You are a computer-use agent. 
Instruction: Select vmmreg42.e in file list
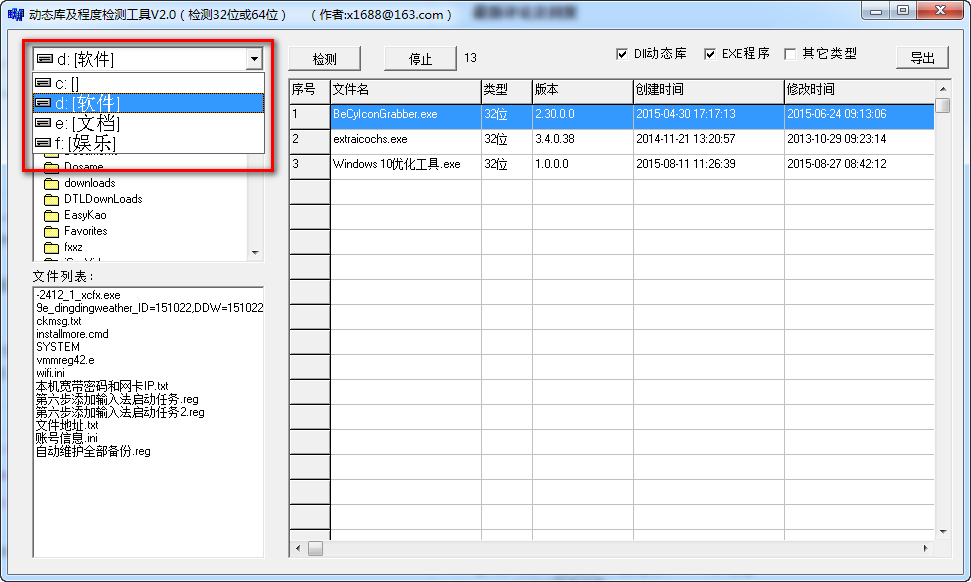[65, 360]
